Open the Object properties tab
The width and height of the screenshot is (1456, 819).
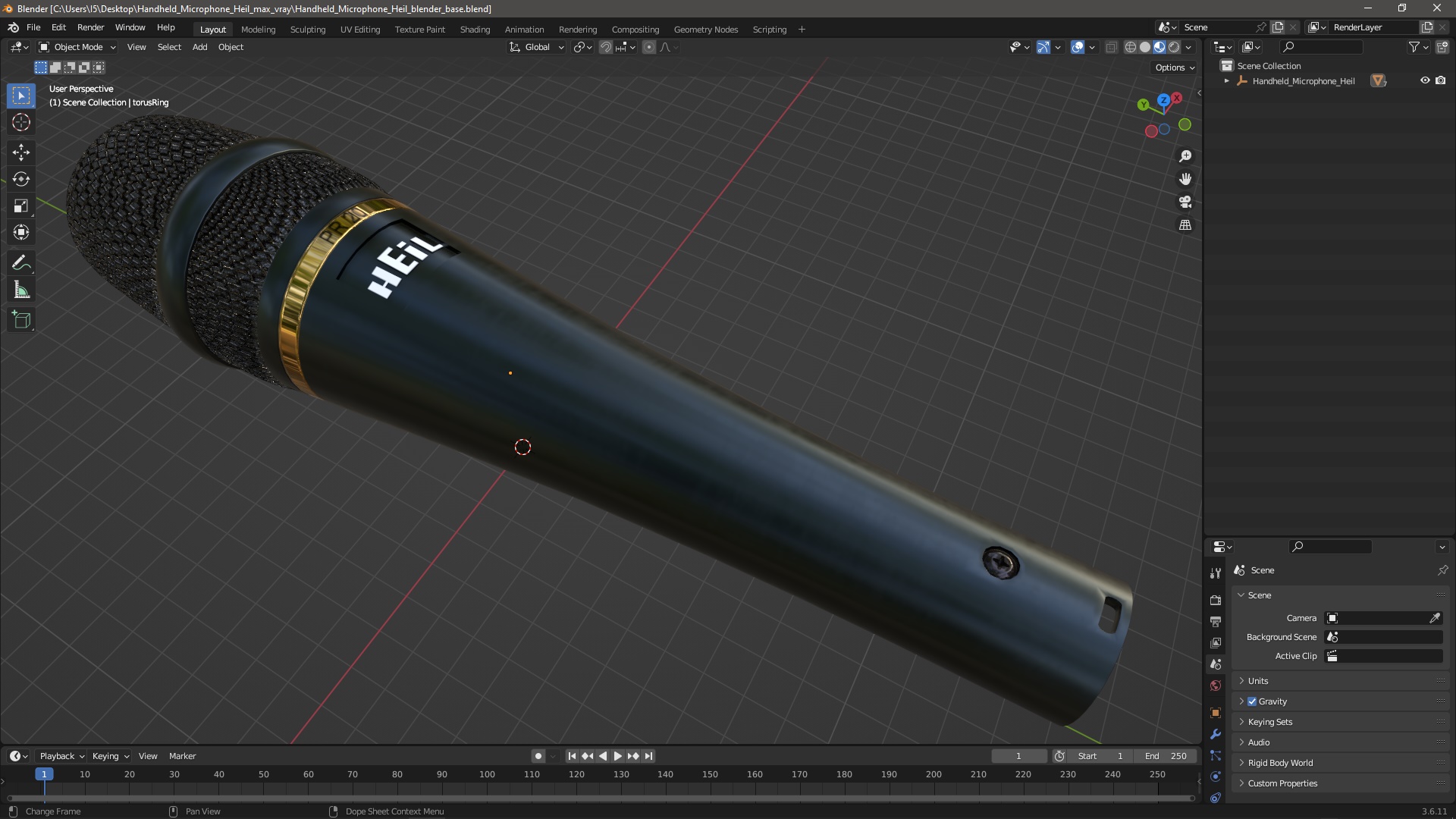coord(1216,713)
